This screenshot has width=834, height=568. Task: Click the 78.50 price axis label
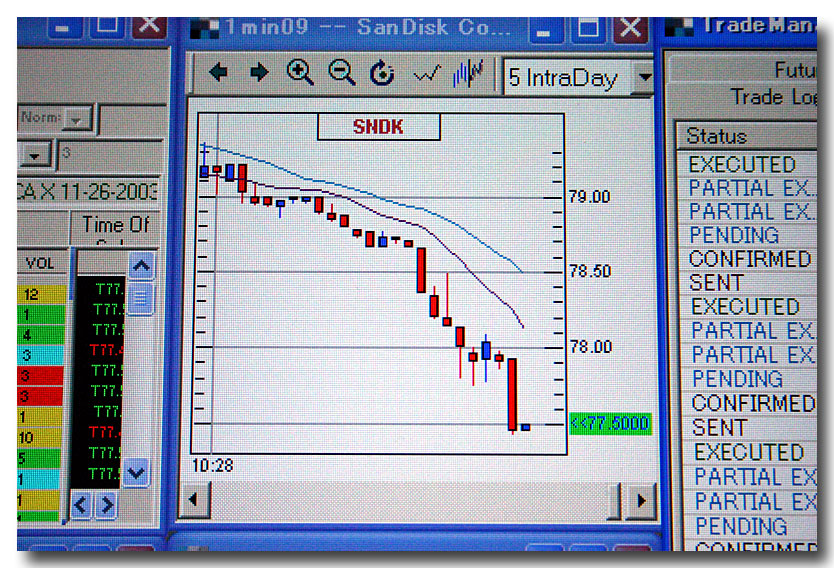click(x=590, y=271)
